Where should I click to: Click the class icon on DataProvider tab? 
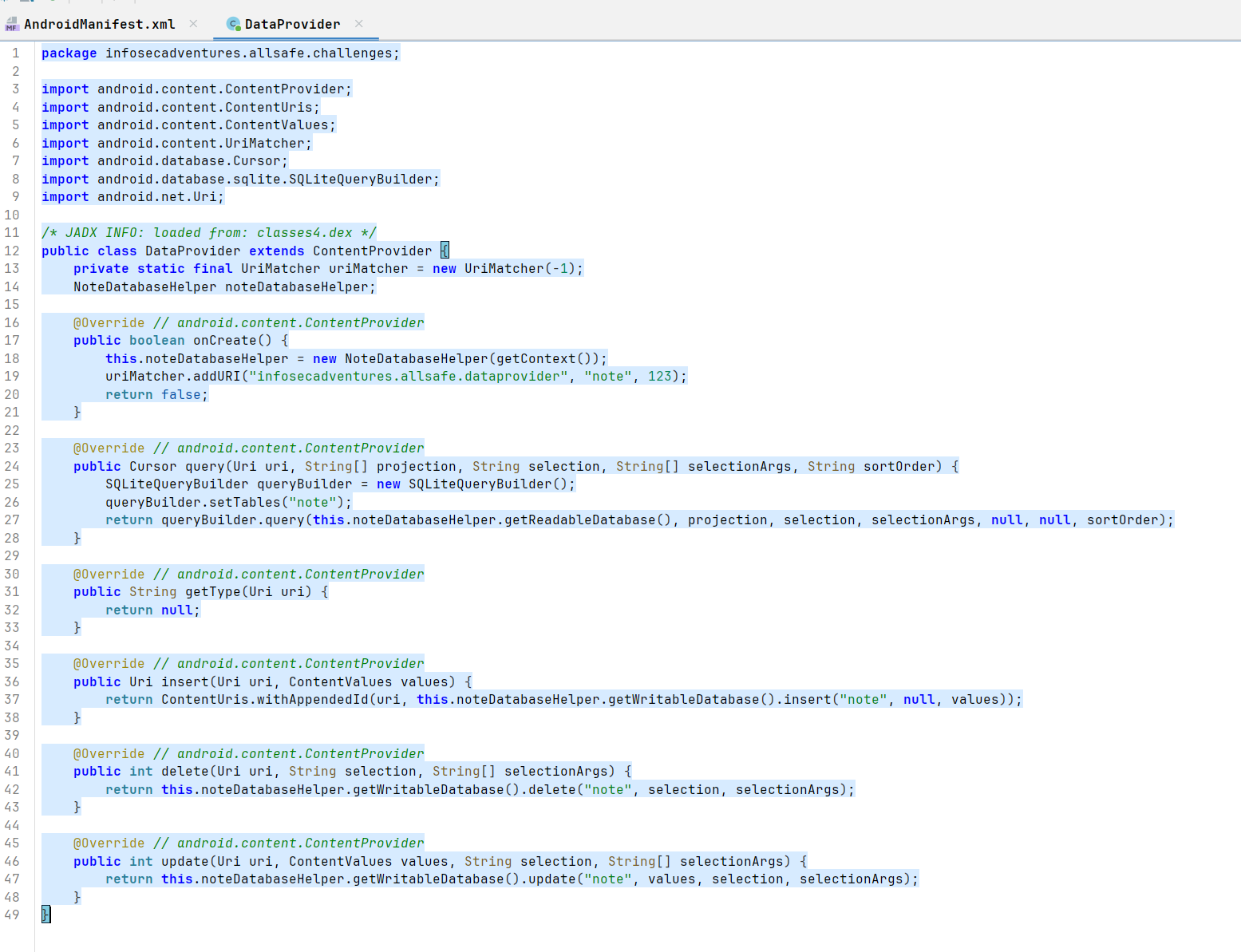coord(233,24)
